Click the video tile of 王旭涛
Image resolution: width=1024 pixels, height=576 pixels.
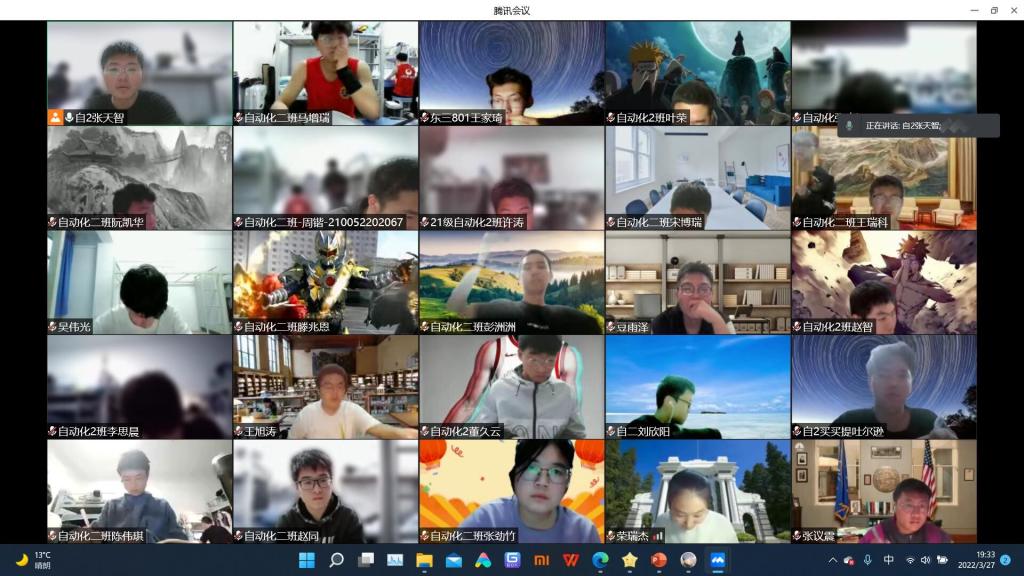(325, 386)
